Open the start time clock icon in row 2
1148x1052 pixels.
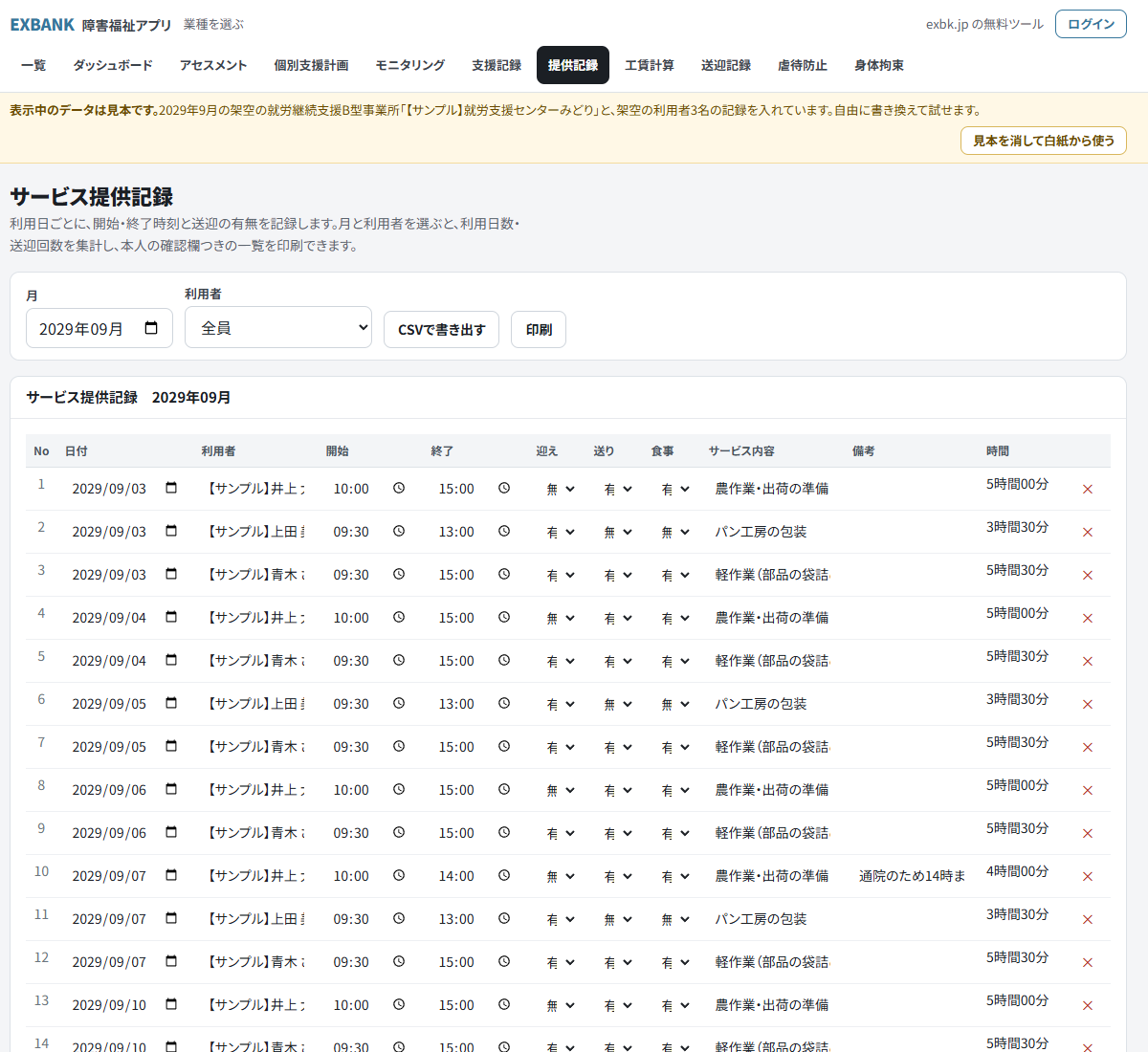click(x=399, y=531)
